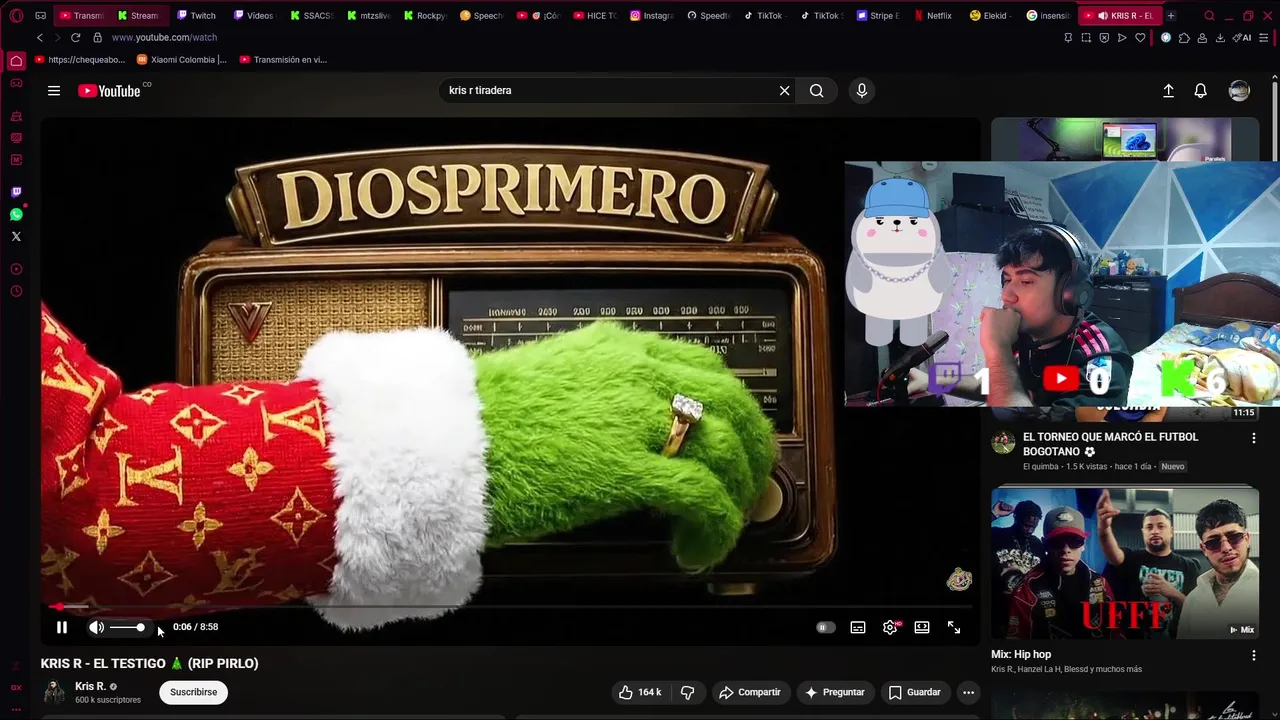Click the video title KRIS R - EL TESTIGO
The height and width of the screenshot is (720, 1280).
point(149,663)
